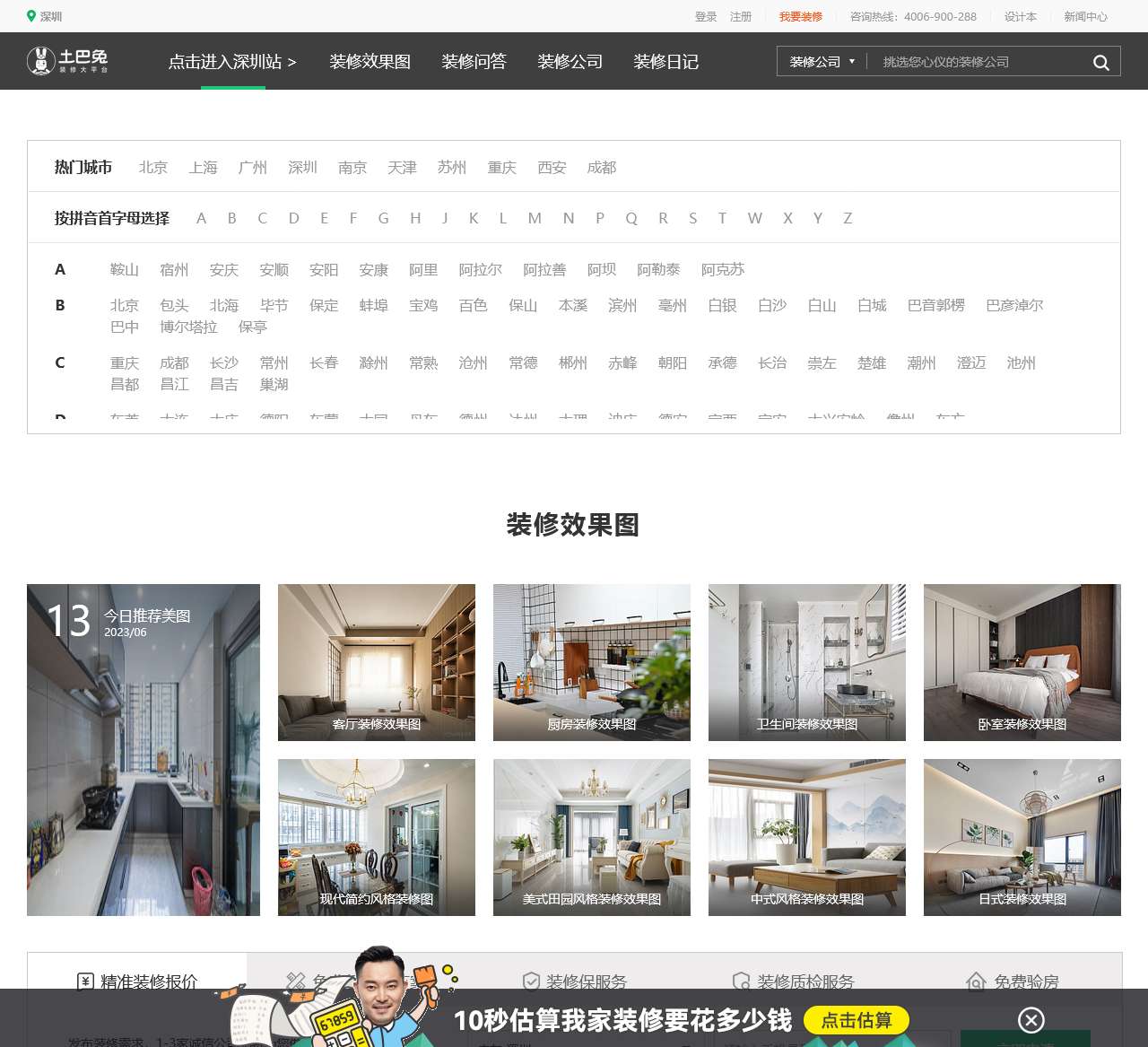Image resolution: width=1148 pixels, height=1047 pixels.
Task: Jump to pinyin letter S
Action: [692, 218]
